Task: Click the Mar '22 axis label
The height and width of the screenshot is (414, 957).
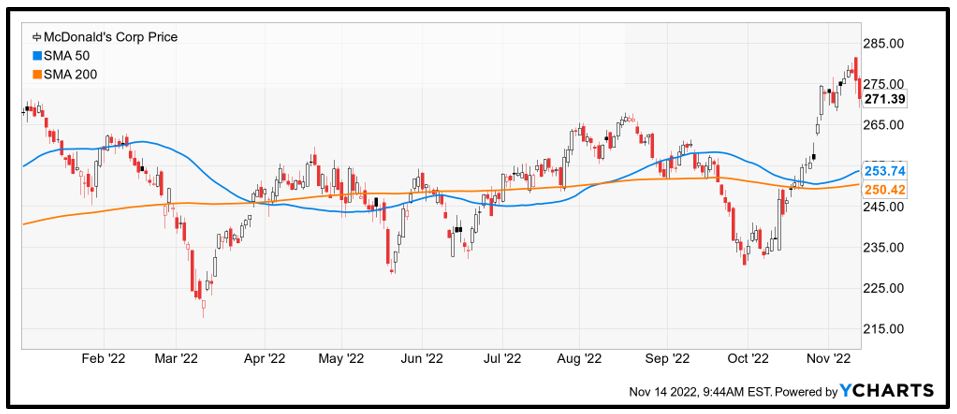Action: coord(176,358)
